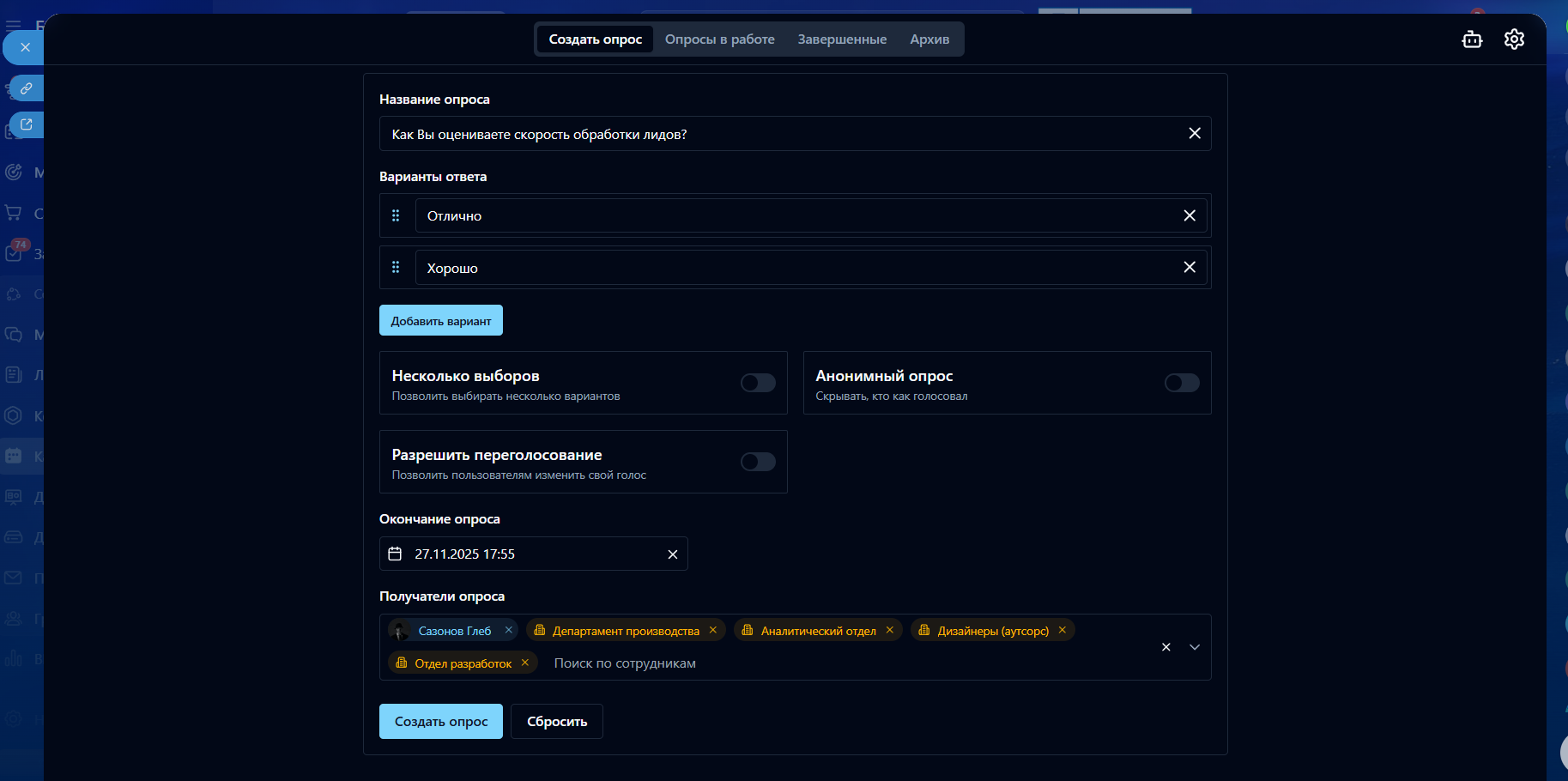Expand the recipients dropdown list
Viewport: 1568px width, 781px height.
[x=1194, y=647]
